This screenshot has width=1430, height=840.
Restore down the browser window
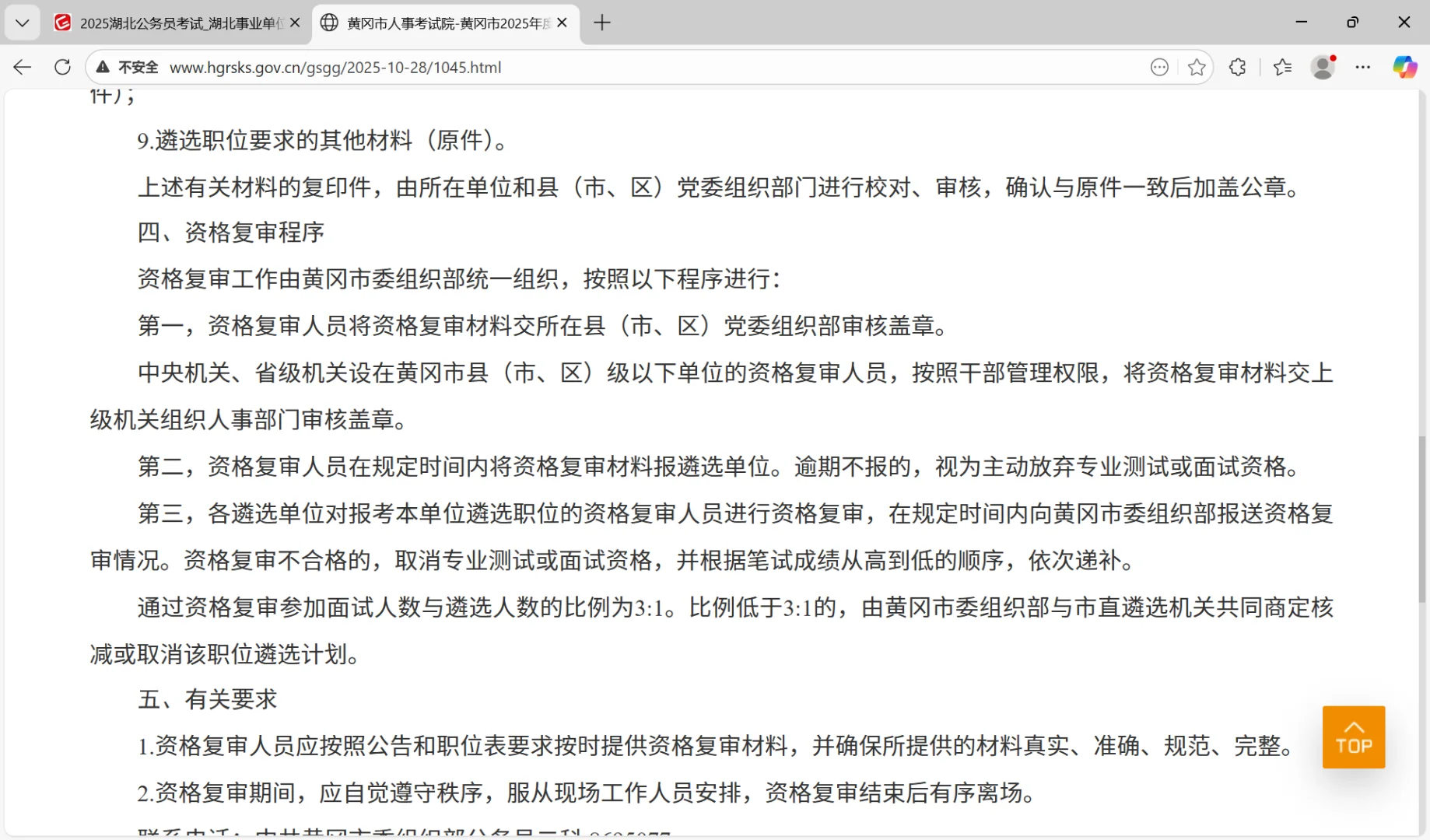pyautogui.click(x=1353, y=23)
